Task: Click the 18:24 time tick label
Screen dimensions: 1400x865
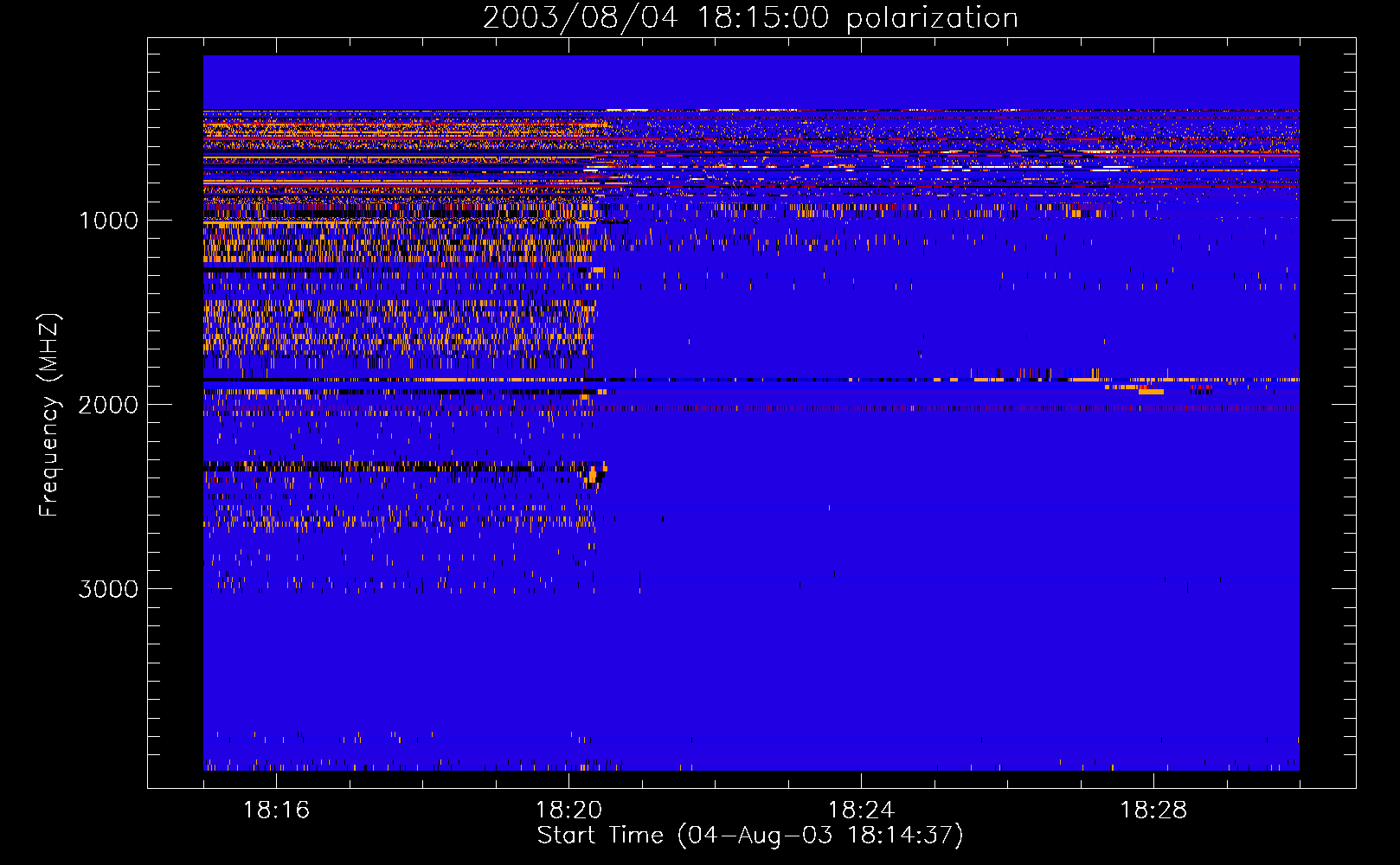Action: 861,811
